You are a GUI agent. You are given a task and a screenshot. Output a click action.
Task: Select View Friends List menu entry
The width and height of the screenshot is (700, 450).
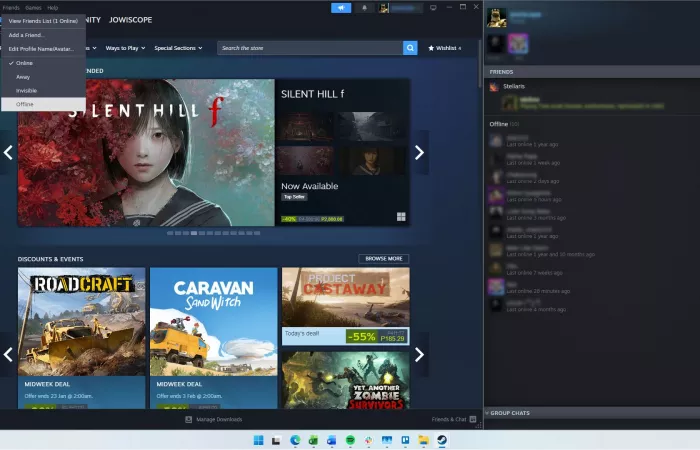(43, 21)
